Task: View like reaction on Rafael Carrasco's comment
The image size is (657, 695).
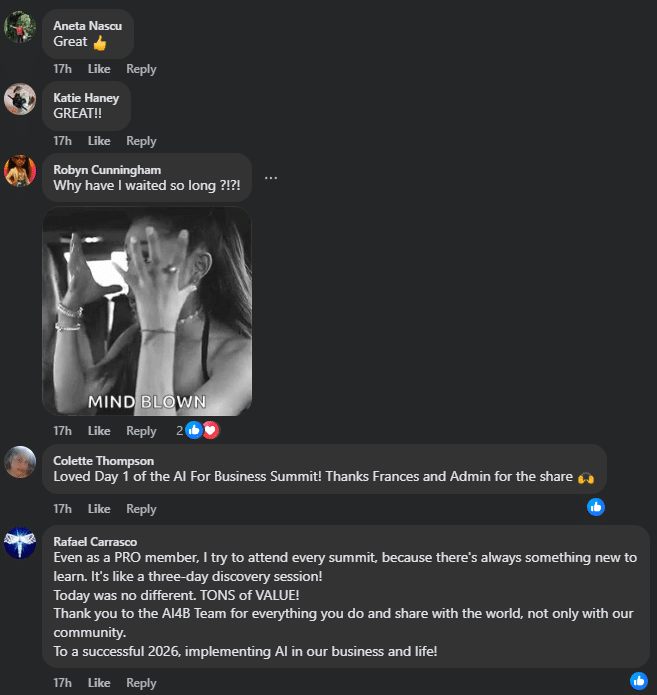Action: [639, 681]
